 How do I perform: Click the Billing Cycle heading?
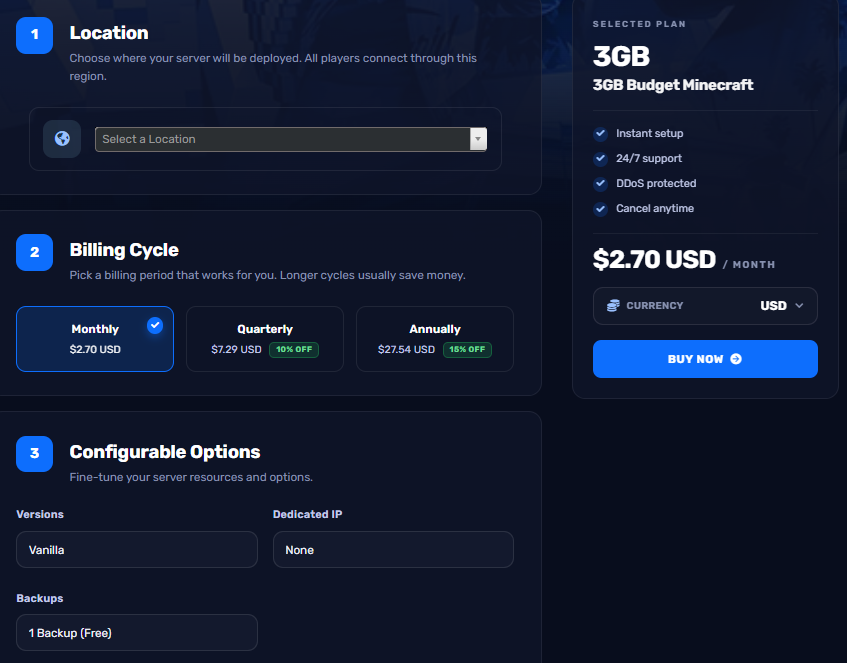[x=124, y=250]
